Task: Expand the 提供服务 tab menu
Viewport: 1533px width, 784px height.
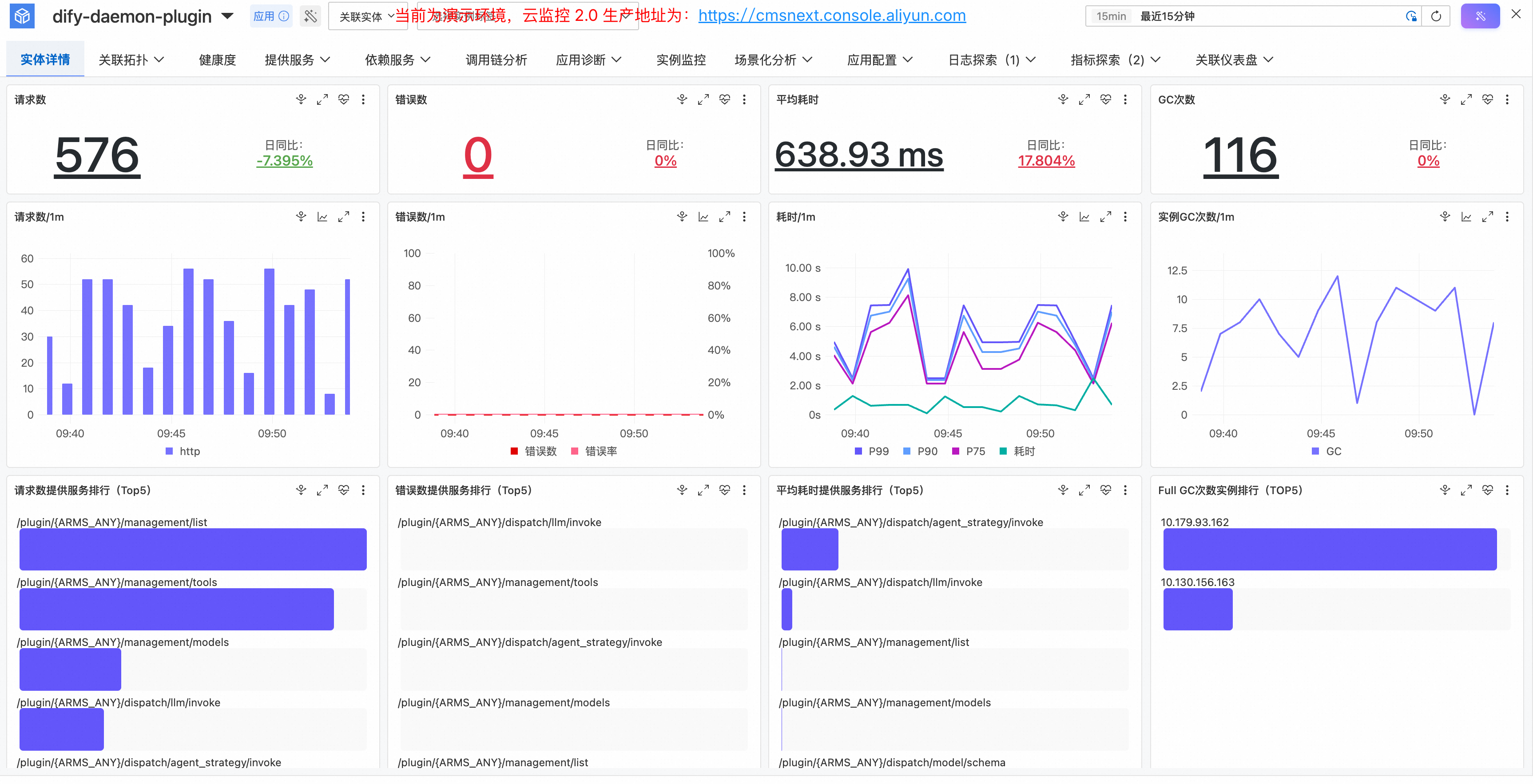Action: coord(297,59)
